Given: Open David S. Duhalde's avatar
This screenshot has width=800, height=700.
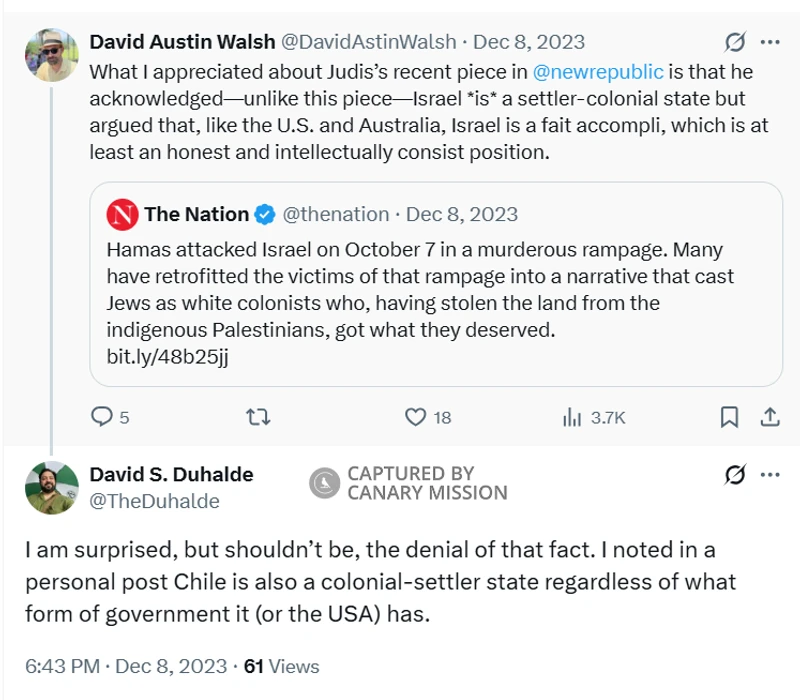Looking at the screenshot, I should click(x=51, y=487).
